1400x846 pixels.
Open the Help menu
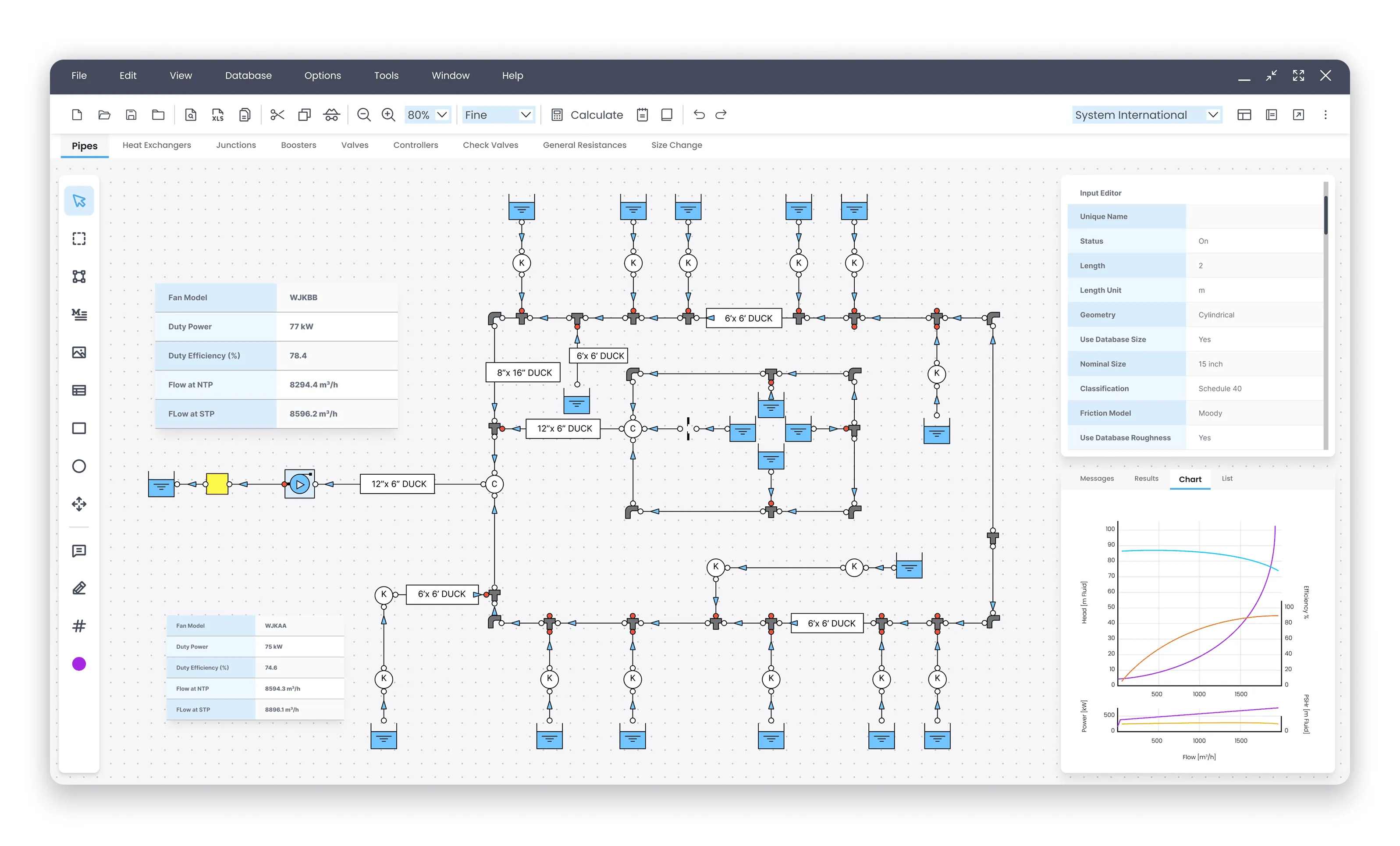[512, 75]
